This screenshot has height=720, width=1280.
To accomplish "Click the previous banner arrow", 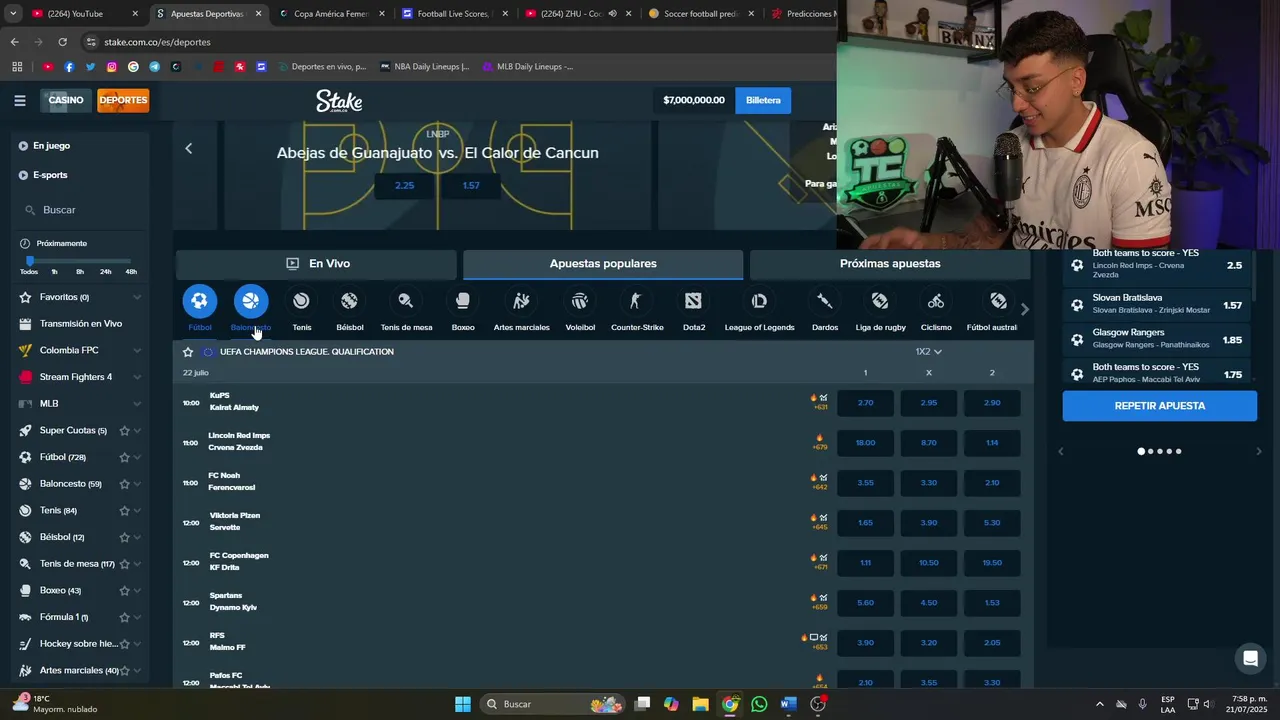I will (x=188, y=148).
